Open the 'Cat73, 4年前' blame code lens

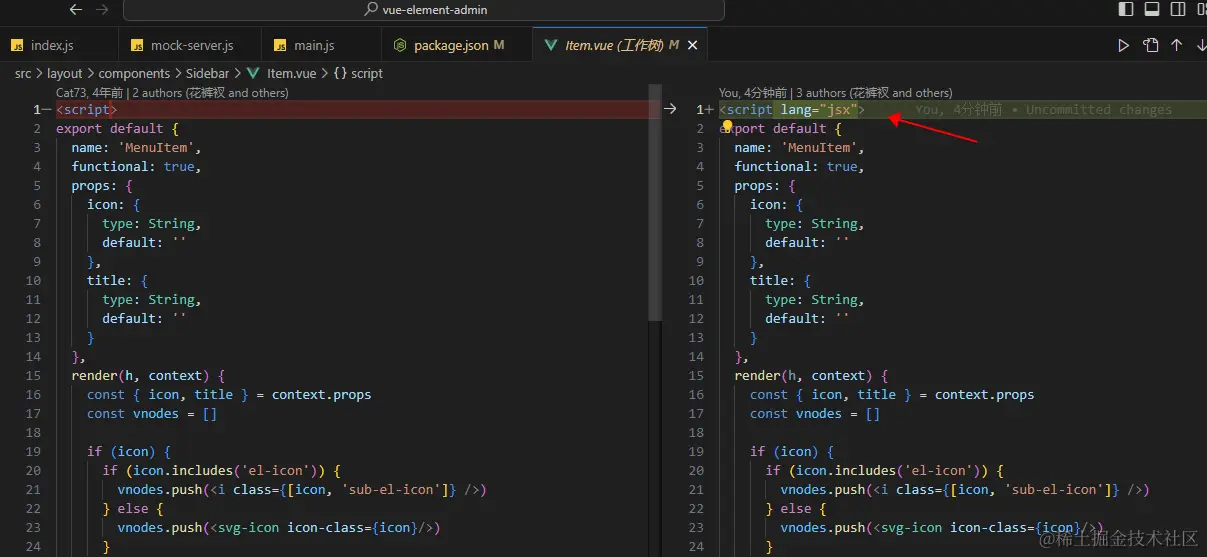click(90, 92)
